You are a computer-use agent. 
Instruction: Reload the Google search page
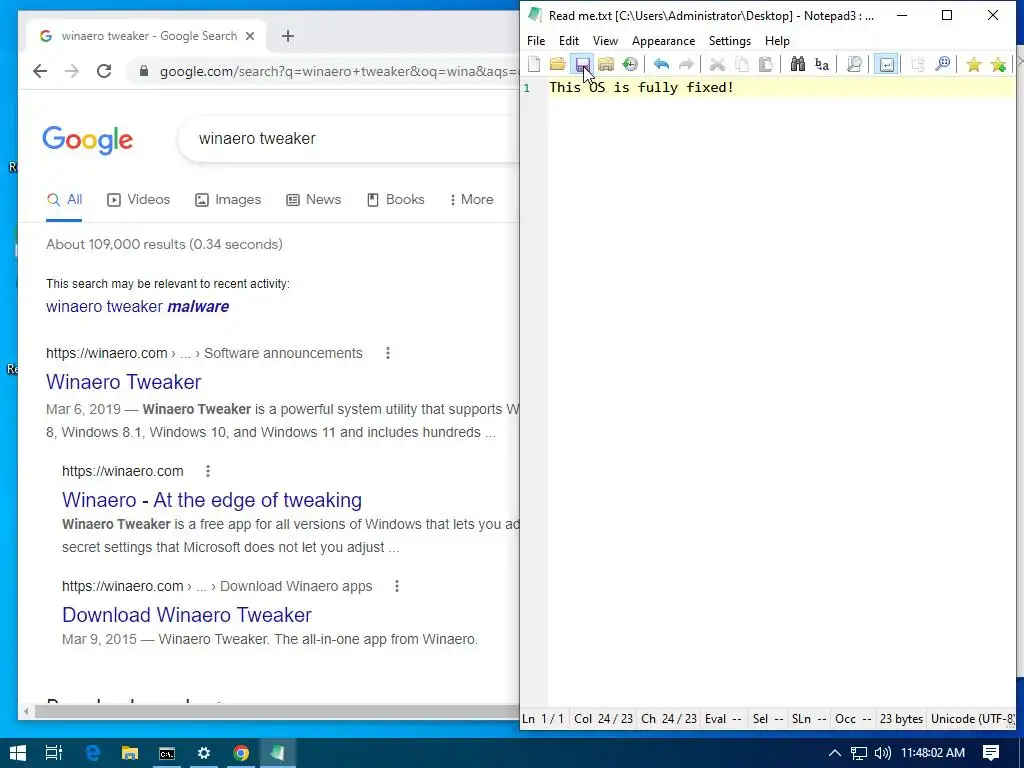click(104, 71)
